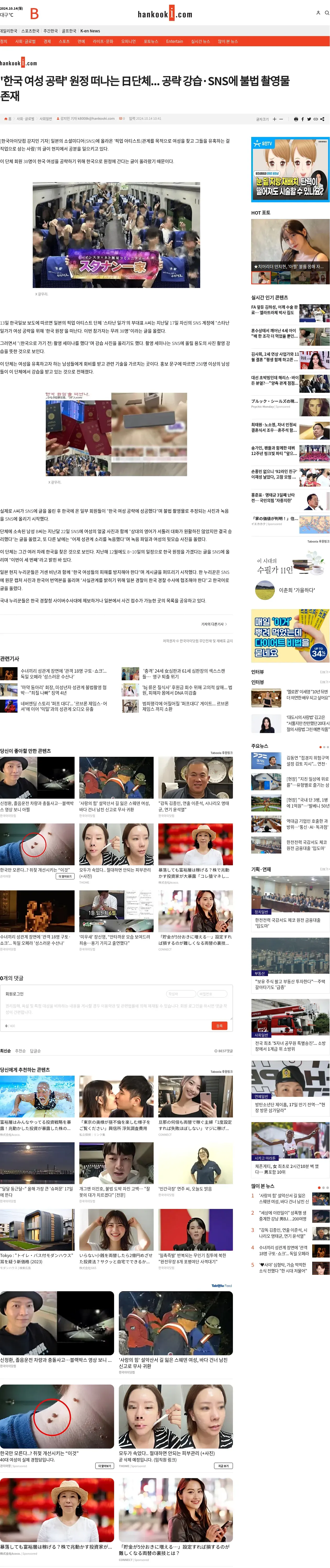Click the hankooki.com header logo
This screenshot has height=1568, width=330.
point(165,13)
